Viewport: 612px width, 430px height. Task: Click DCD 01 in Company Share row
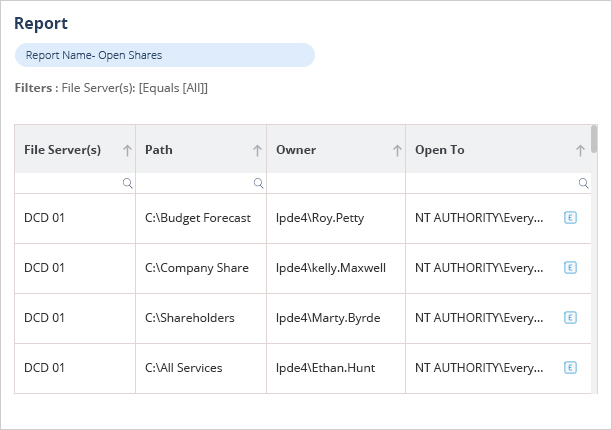point(44,267)
